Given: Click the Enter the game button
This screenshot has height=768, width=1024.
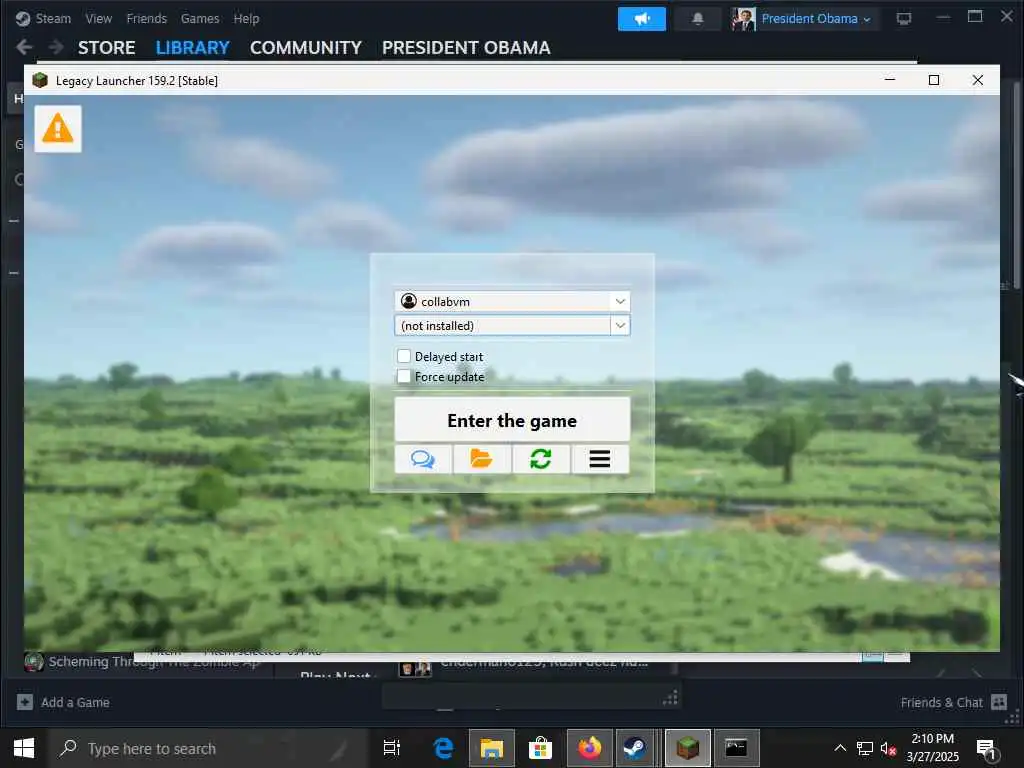Looking at the screenshot, I should [512, 419].
